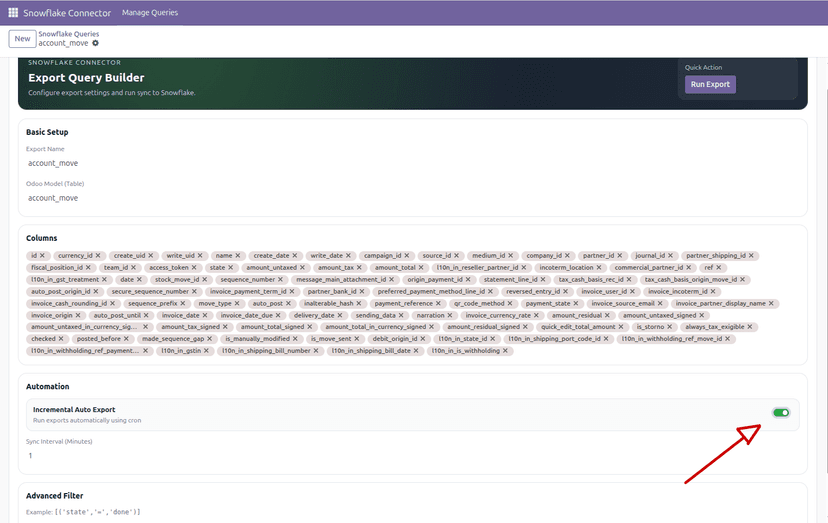This screenshot has width=828, height=523.
Task: Edit the Export Name field
Action: click(413, 163)
